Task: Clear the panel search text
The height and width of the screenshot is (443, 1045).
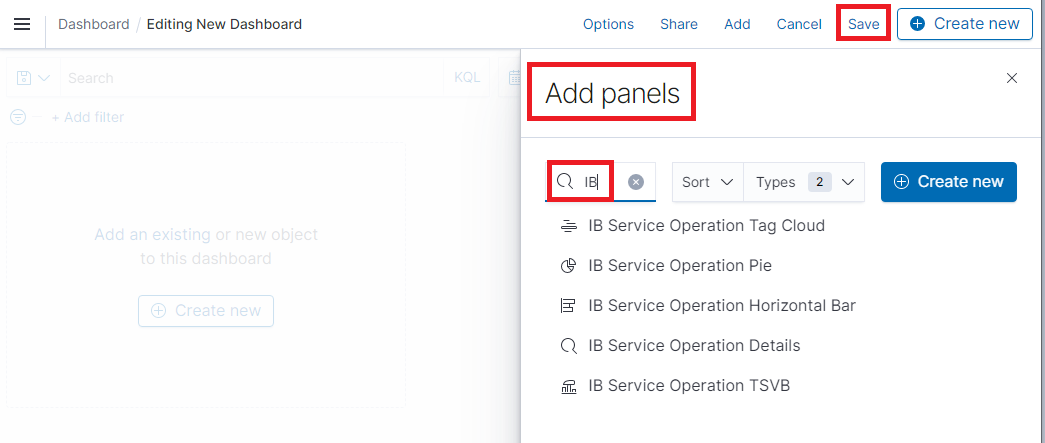Action: click(636, 182)
